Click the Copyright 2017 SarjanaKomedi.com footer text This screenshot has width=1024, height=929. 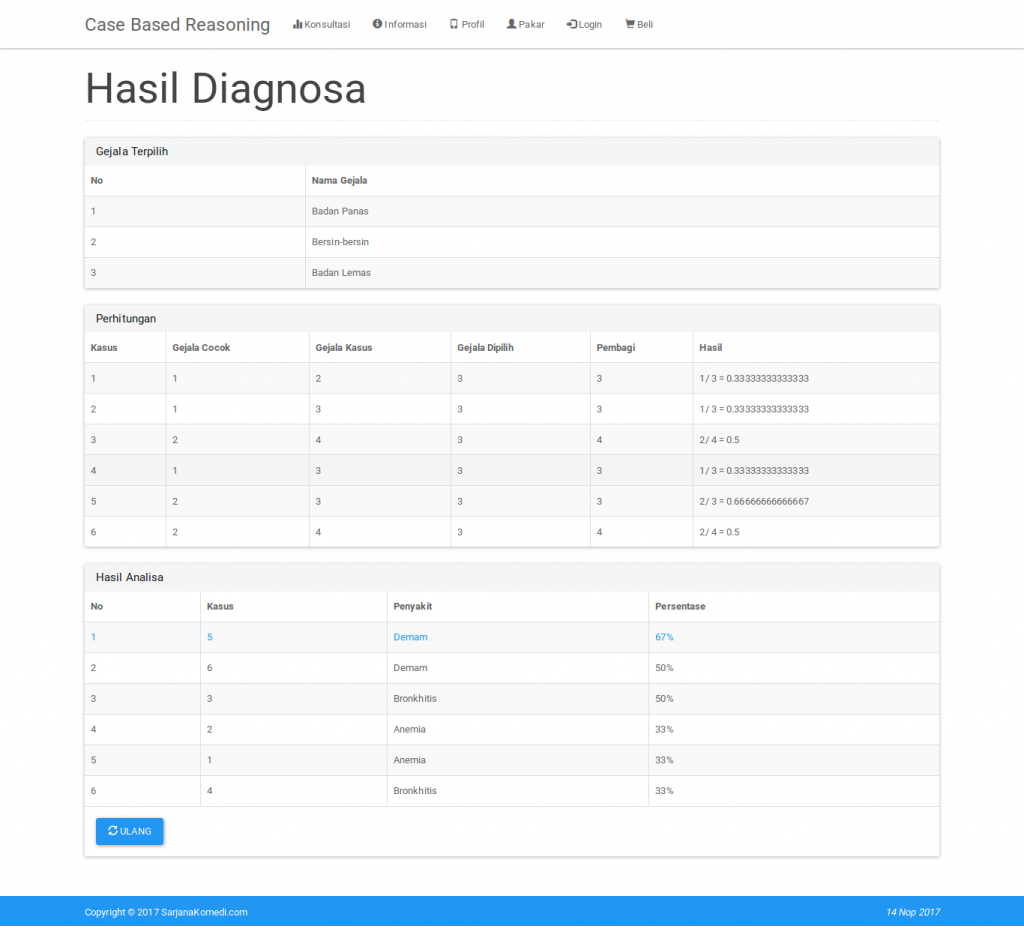(x=166, y=913)
